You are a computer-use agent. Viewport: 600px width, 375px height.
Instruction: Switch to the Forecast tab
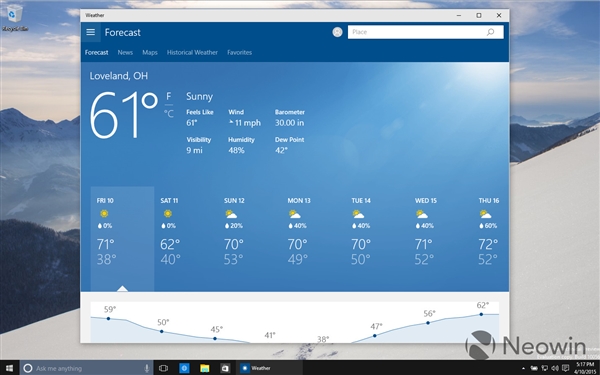(96, 52)
